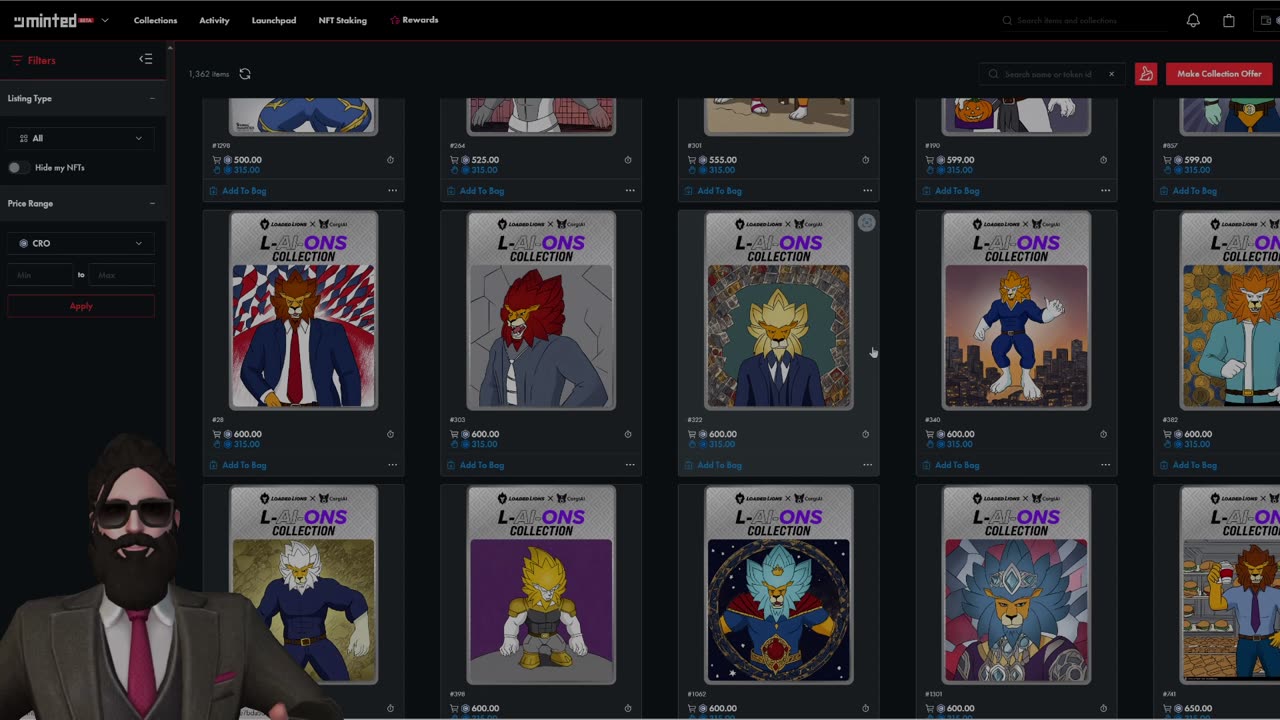The image size is (1280, 720).
Task: Open Listing Type All dropdown
Action: click(x=81, y=138)
